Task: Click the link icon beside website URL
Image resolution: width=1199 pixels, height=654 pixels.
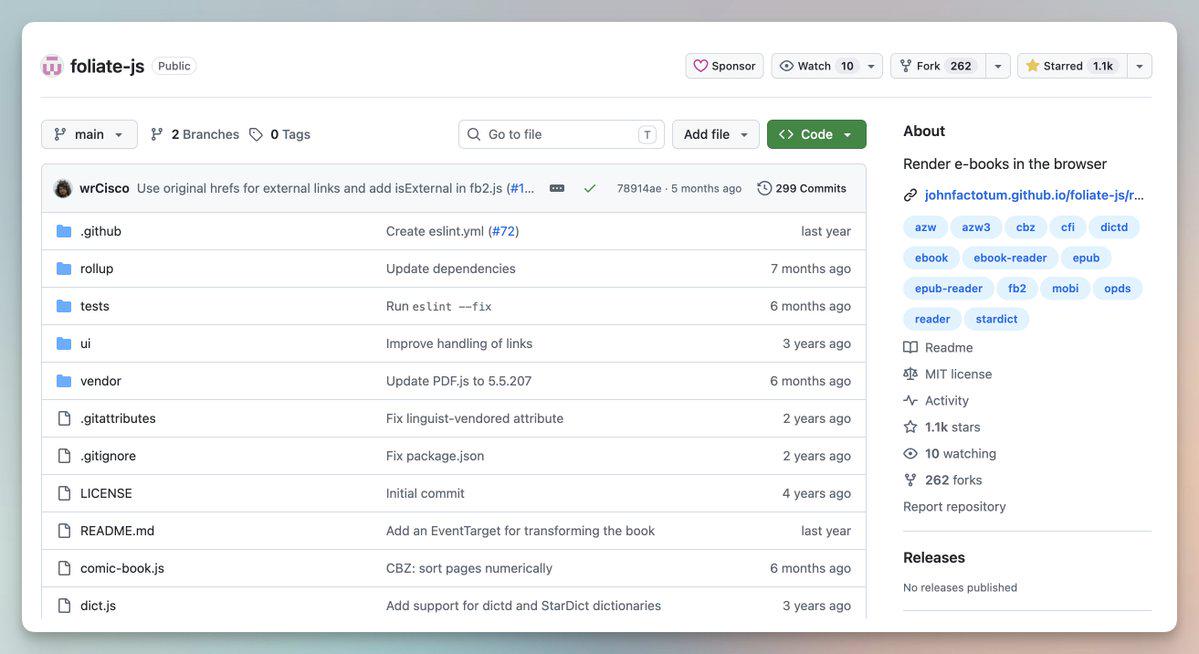Action: pos(910,195)
